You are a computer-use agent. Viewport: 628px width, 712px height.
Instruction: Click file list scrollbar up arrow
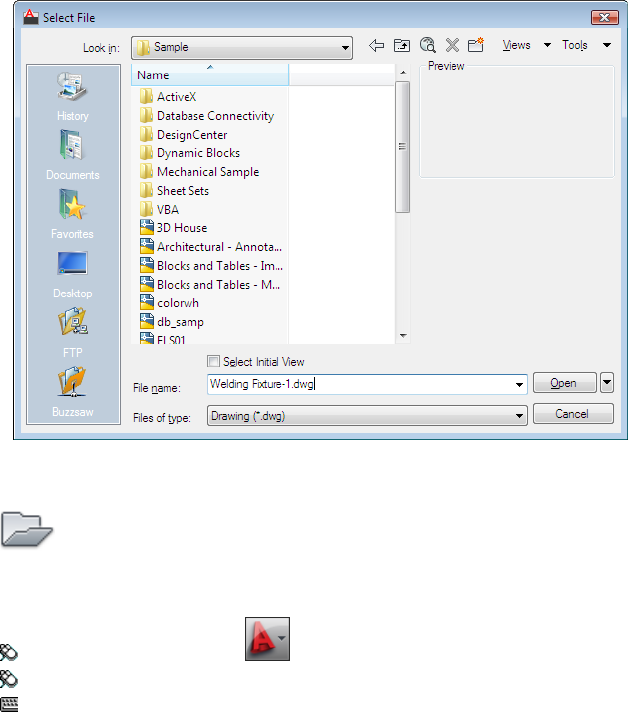403,72
